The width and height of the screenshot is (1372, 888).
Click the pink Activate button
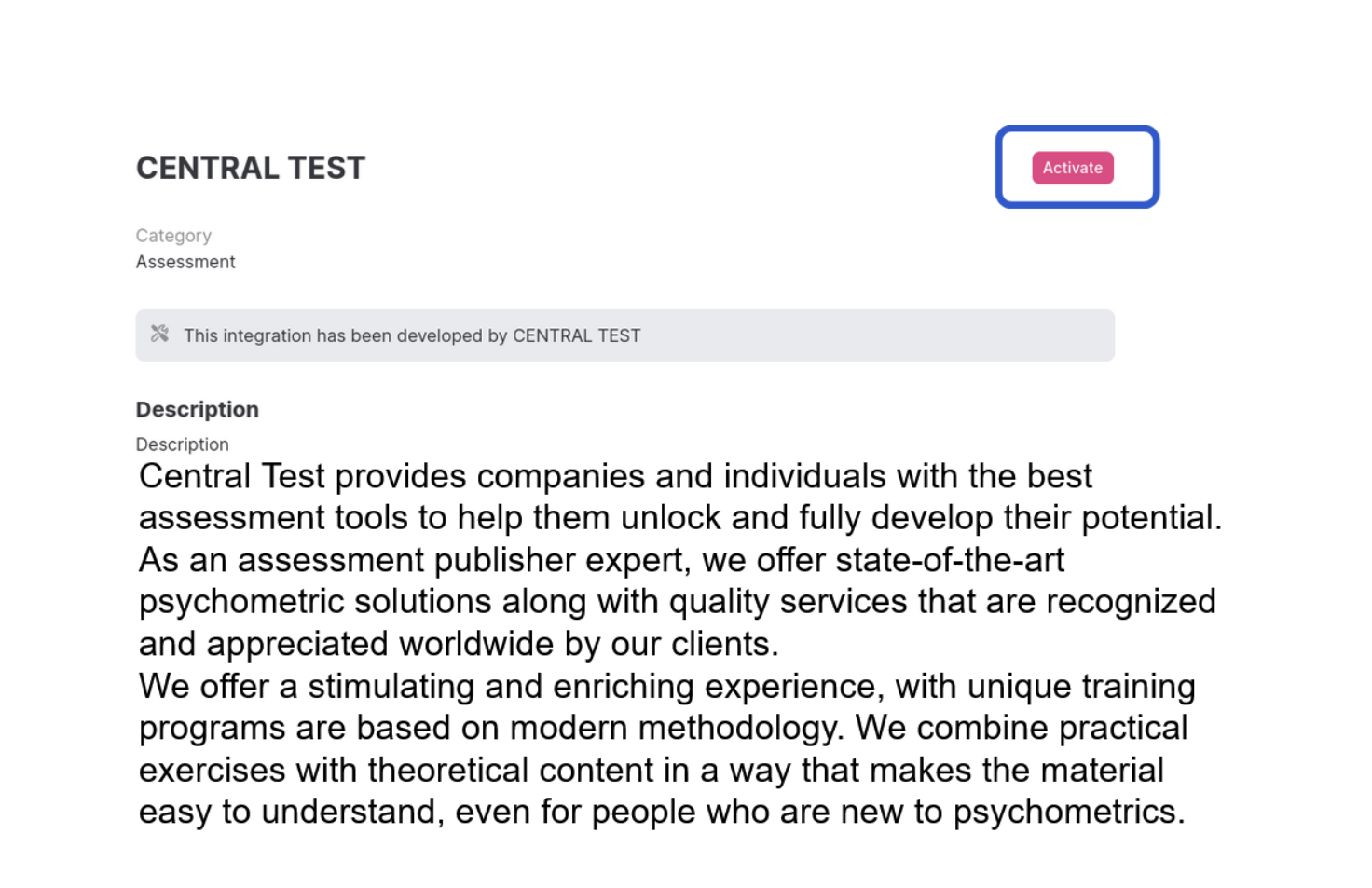point(1072,168)
